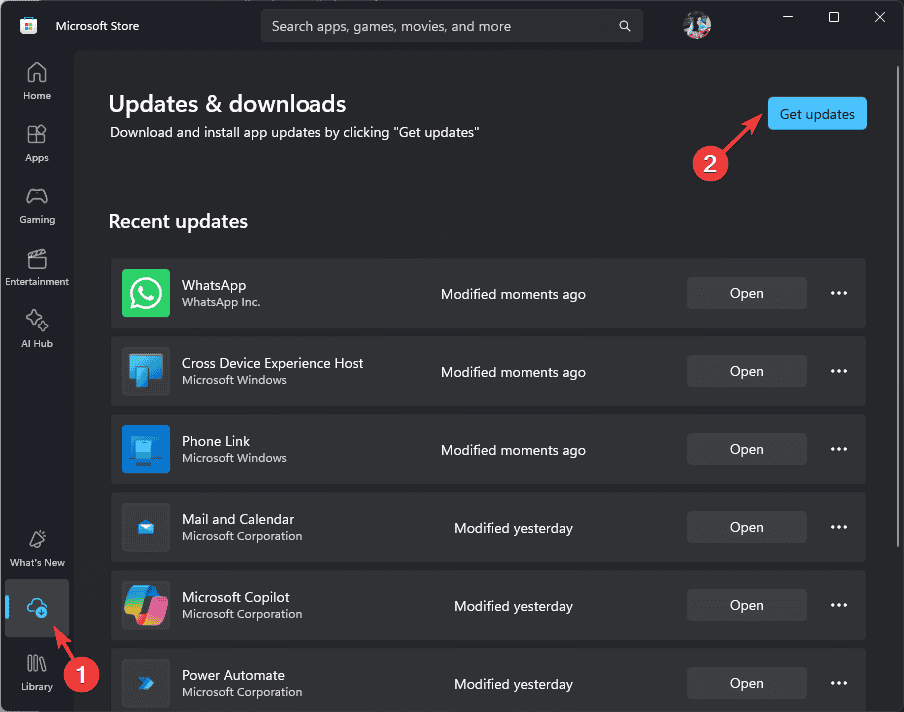Open Mail and Calendar app
This screenshot has height=712, width=904.
[x=746, y=527]
